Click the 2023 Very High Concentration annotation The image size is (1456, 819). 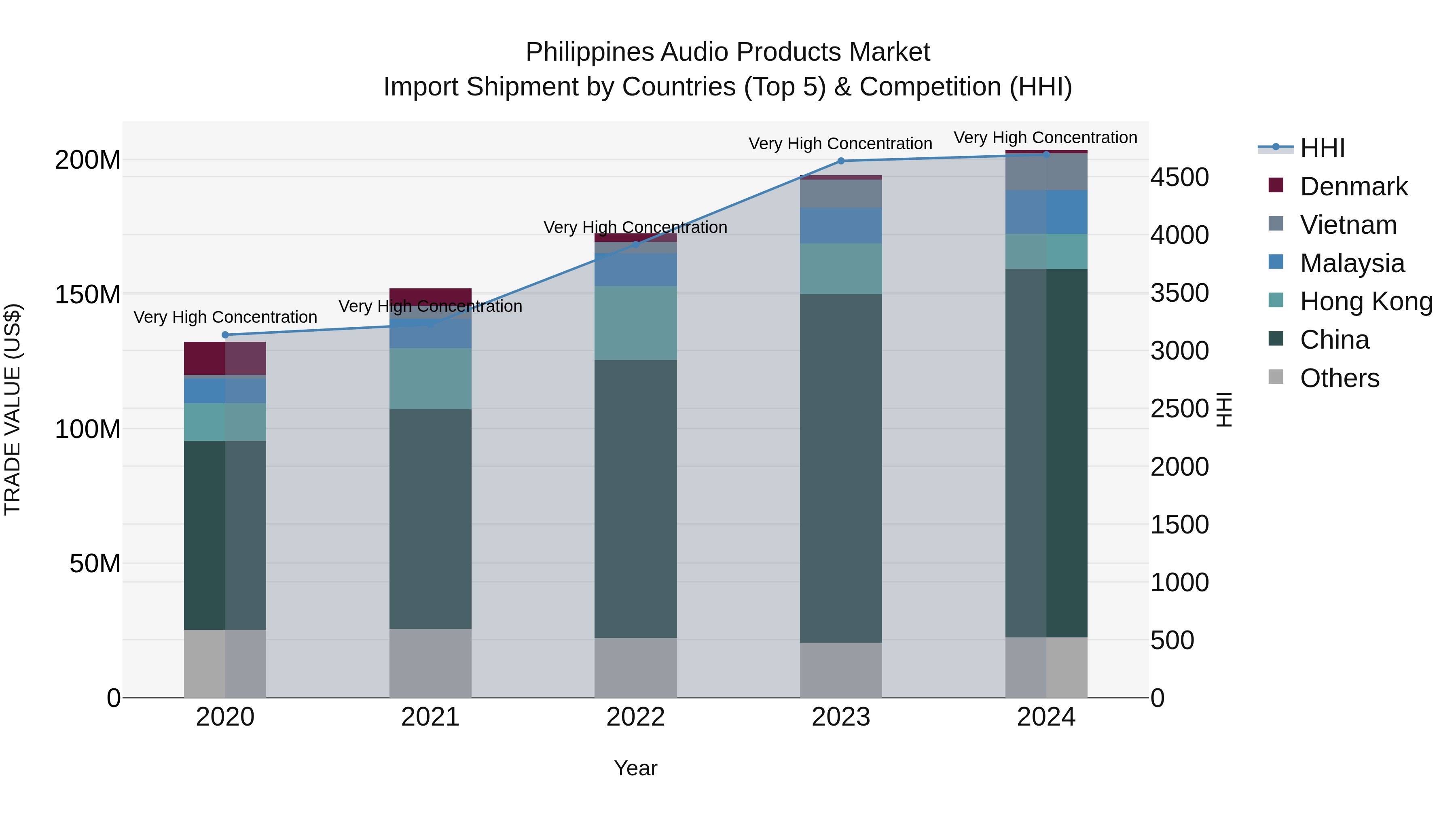tap(840, 144)
